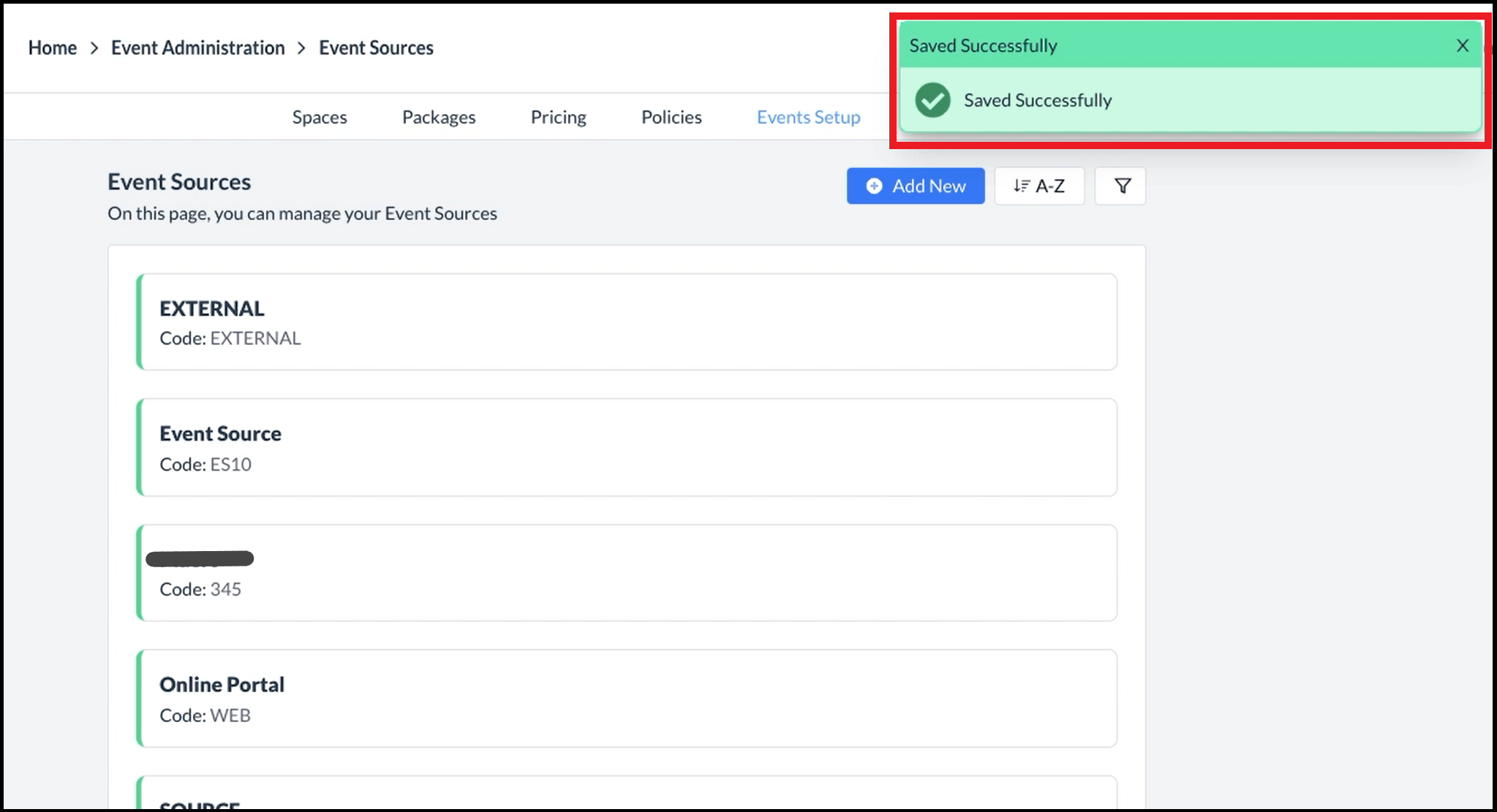
Task: Click the plus icon in Add New
Action: (874, 186)
